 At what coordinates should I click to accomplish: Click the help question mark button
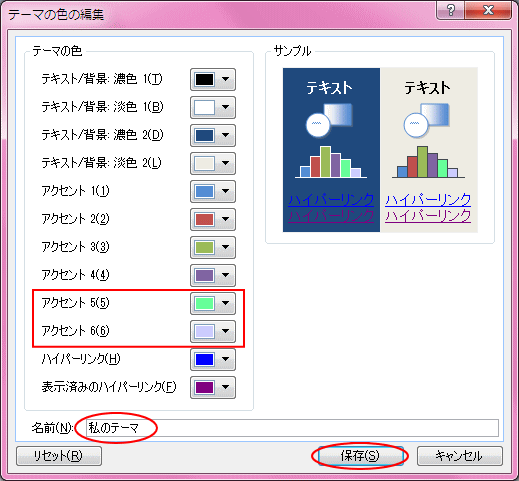coord(451,11)
